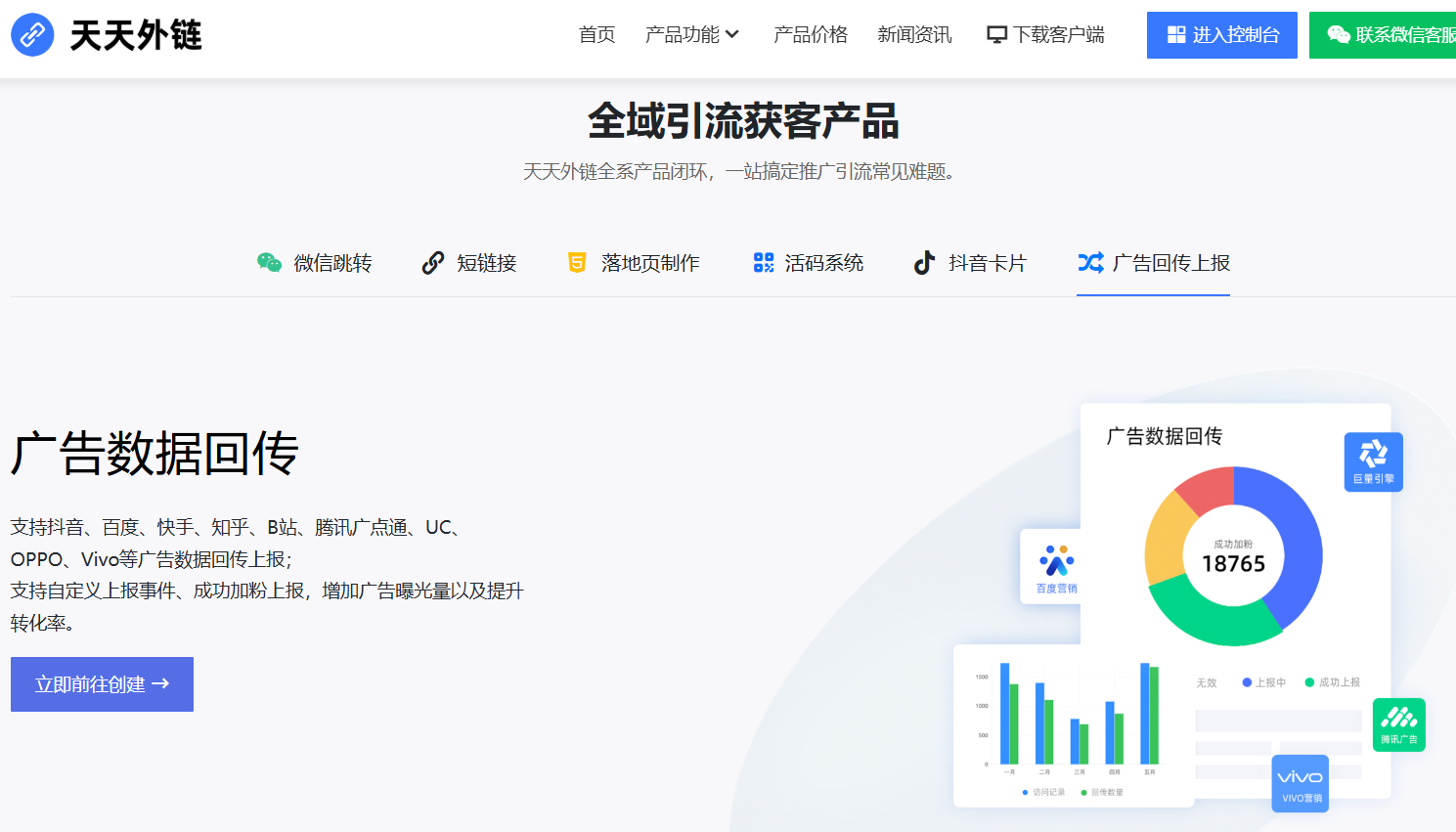Click the TikTok icon next to 抖音卡片

[924, 263]
